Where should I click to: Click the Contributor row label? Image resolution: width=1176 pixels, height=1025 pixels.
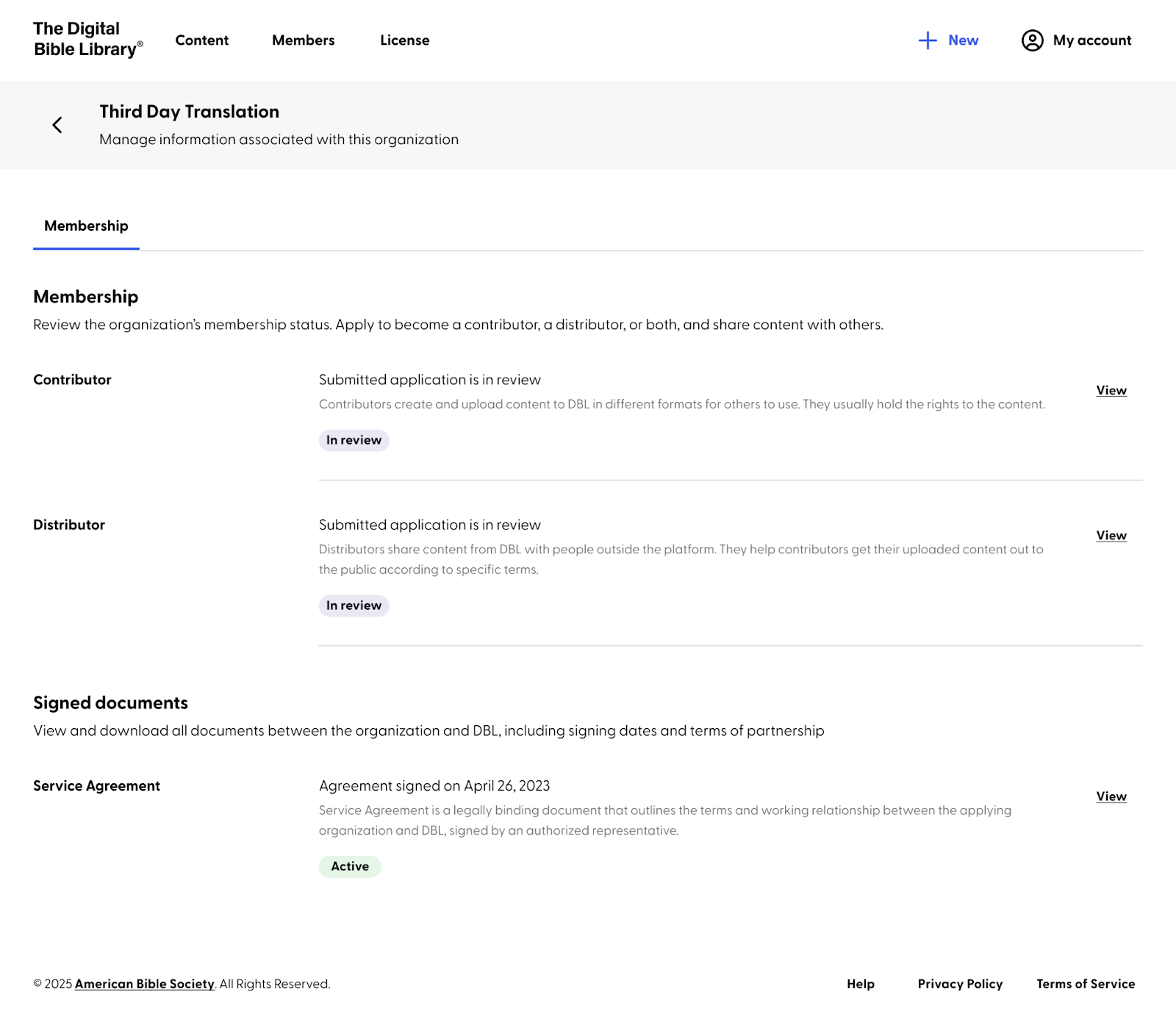pos(72,380)
